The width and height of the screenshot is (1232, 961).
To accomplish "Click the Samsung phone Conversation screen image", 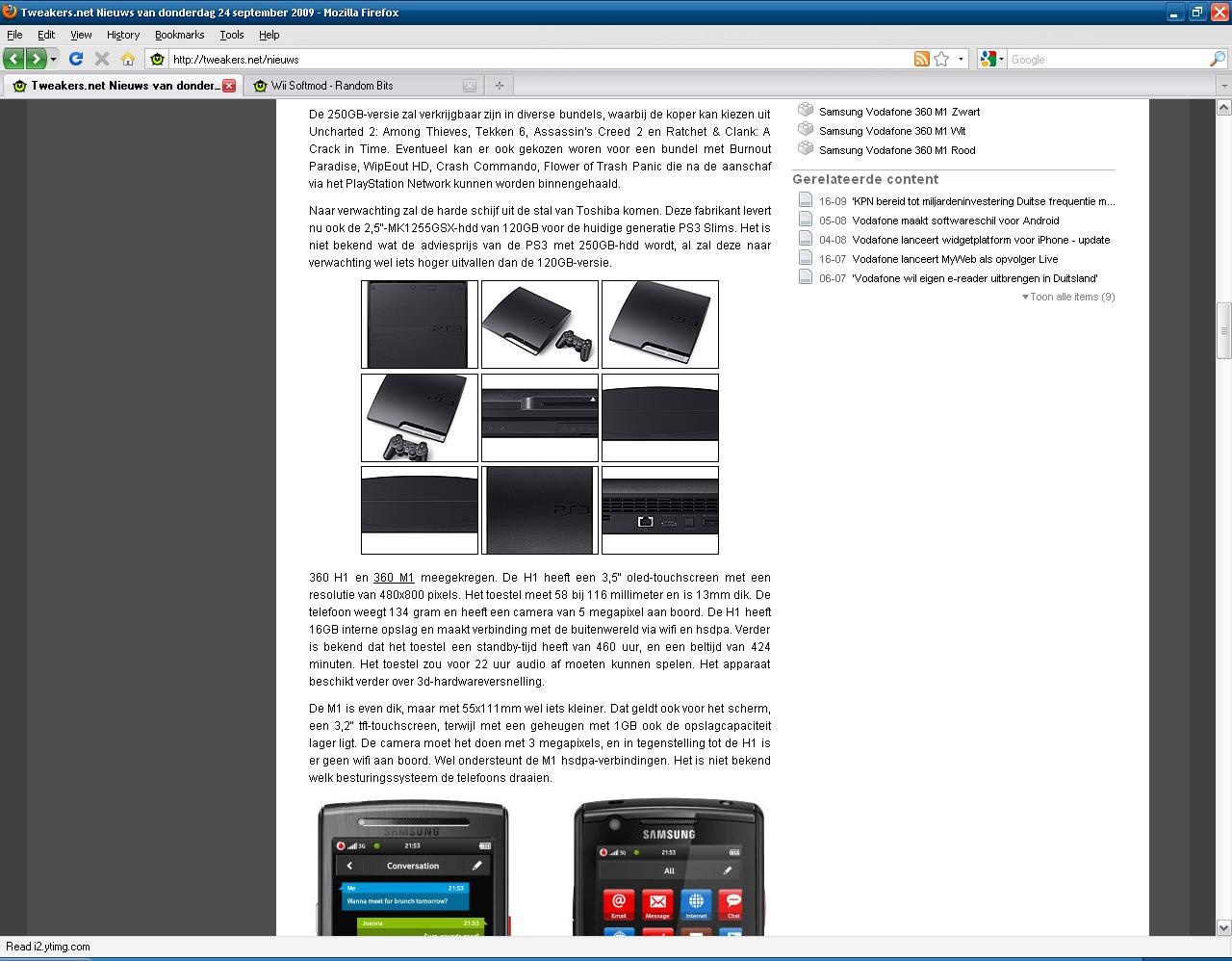I will (x=413, y=867).
